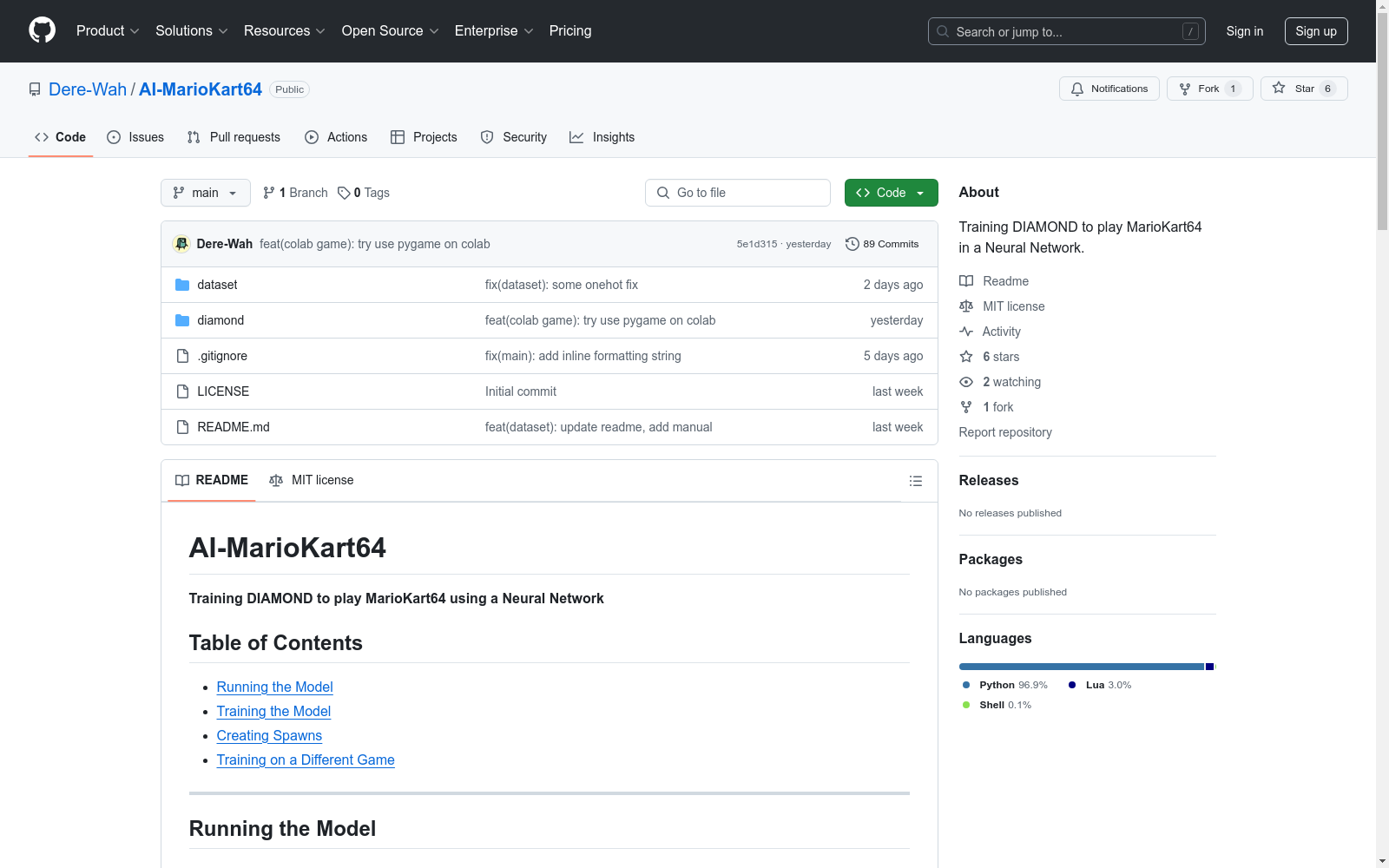Click the Pull requests icon

194,137
